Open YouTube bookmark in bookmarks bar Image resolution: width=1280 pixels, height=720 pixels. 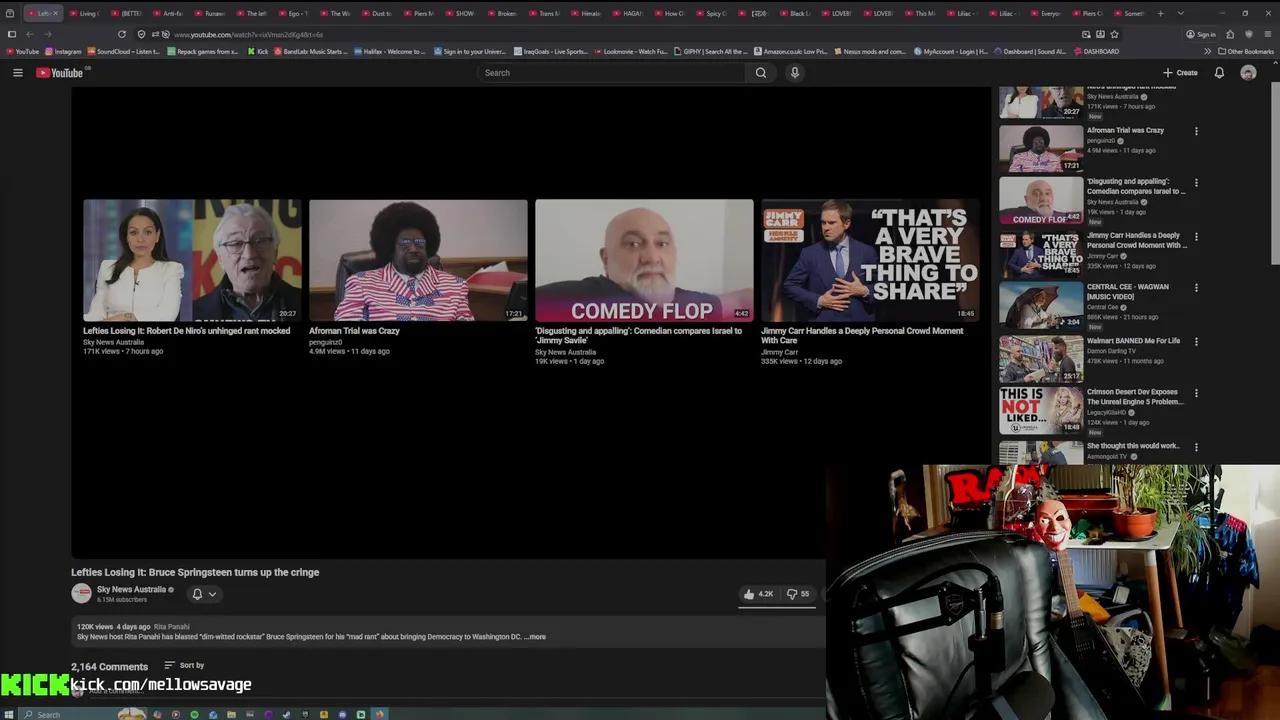(x=22, y=51)
